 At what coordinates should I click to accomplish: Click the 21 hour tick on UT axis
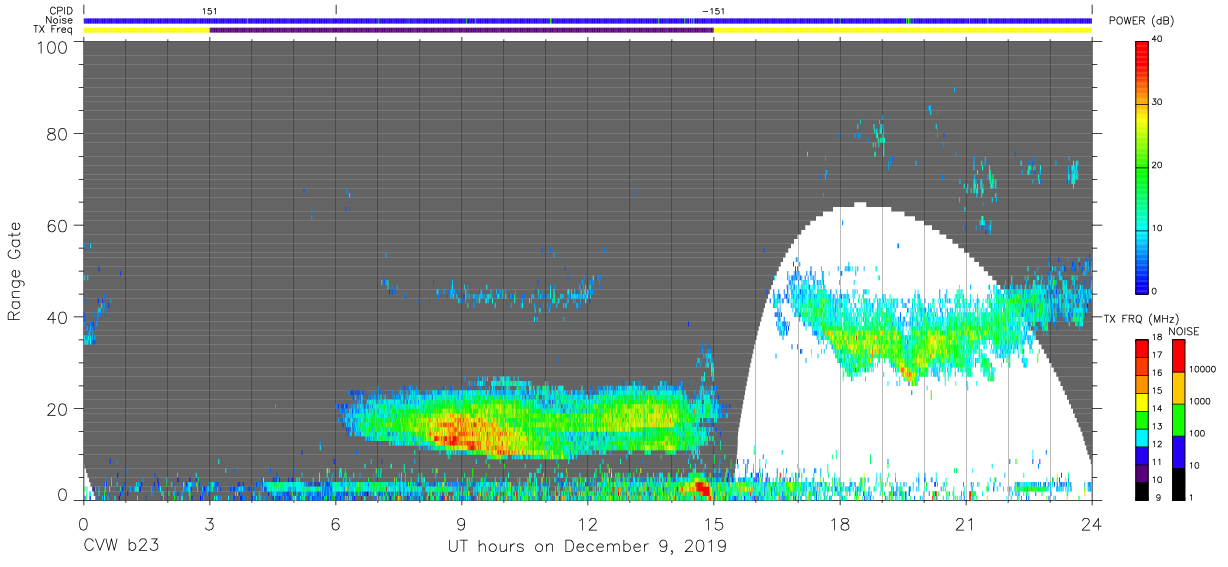[x=966, y=524]
